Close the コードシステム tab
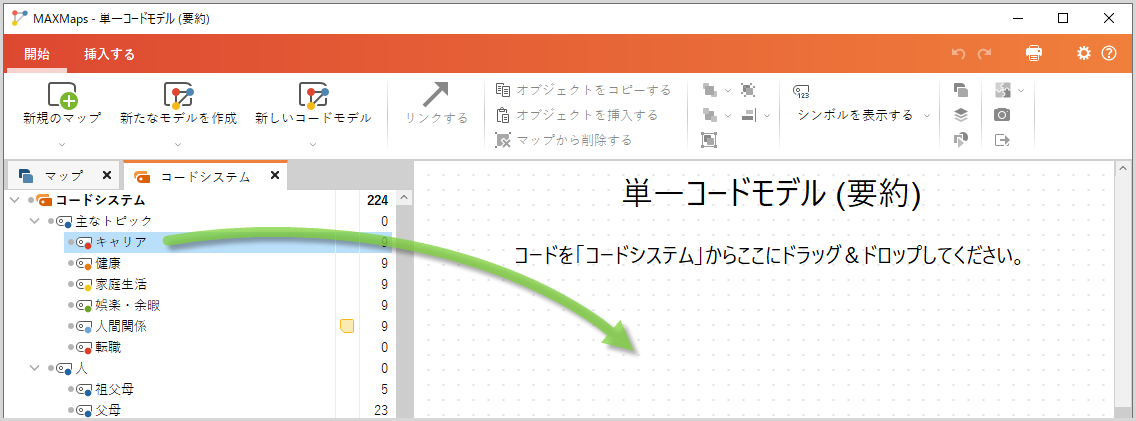The width and height of the screenshot is (1136, 421). (275, 175)
